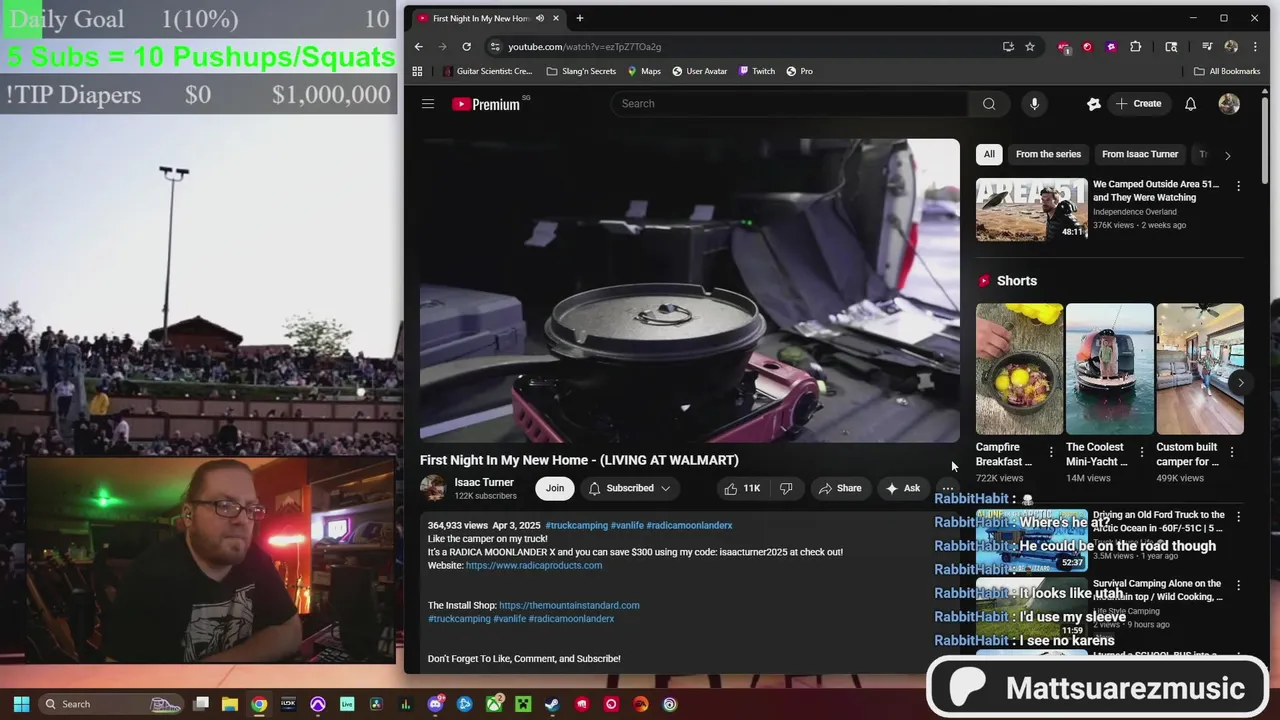1280x720 pixels.
Task: Click into YouTube search field
Action: click(790, 104)
